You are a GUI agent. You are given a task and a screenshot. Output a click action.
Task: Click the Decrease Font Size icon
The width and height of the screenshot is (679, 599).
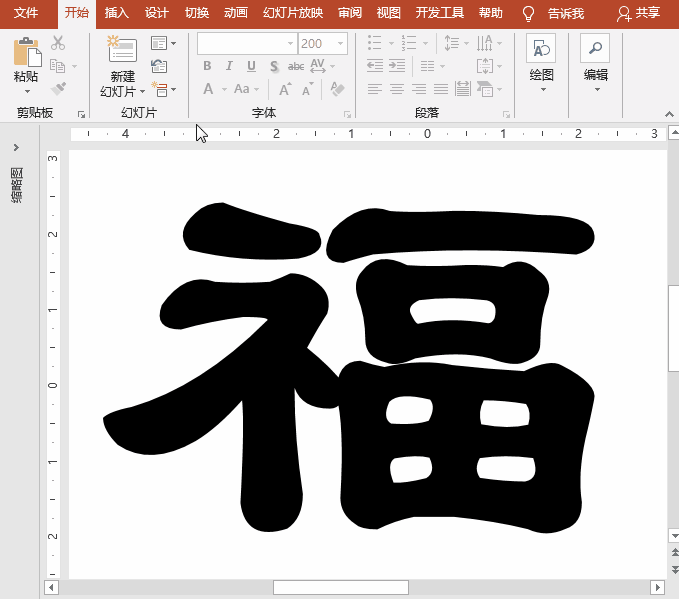click(x=307, y=89)
